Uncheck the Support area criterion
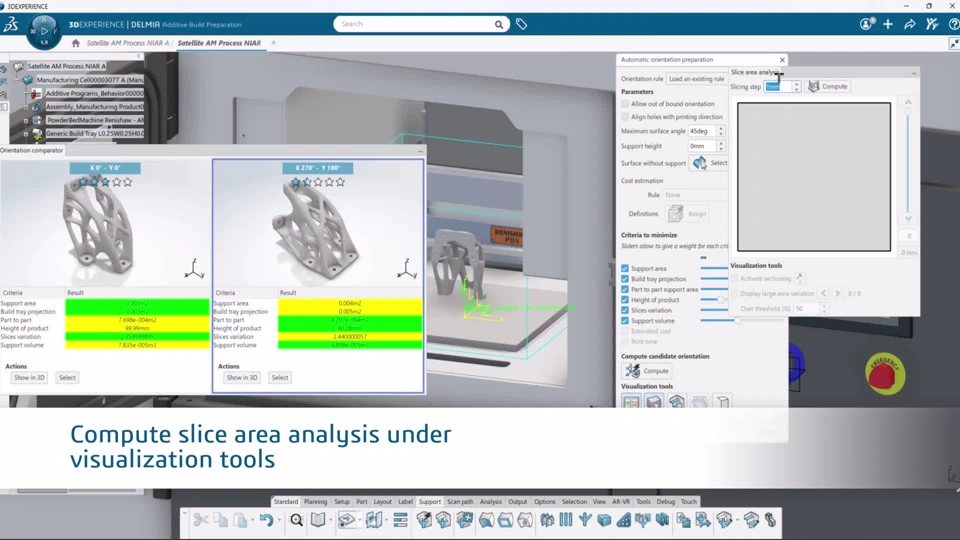This screenshot has height=540, width=960. click(x=625, y=268)
